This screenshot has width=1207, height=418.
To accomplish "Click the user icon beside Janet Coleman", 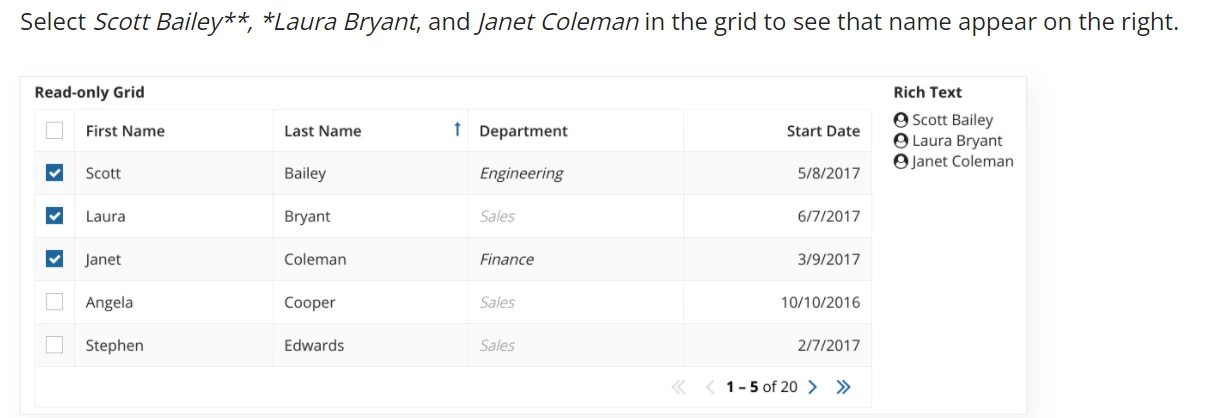I will coord(901,161).
